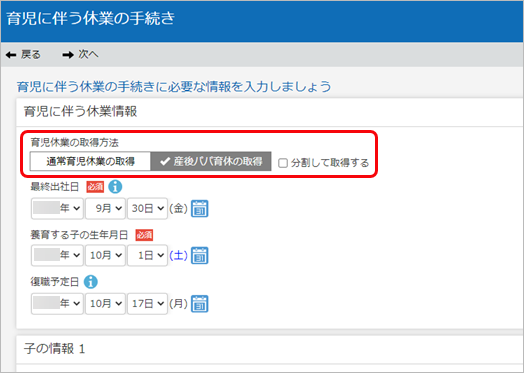
Task: Click the instruction text 必要な情報を入力しましょう
Action: 250,87
